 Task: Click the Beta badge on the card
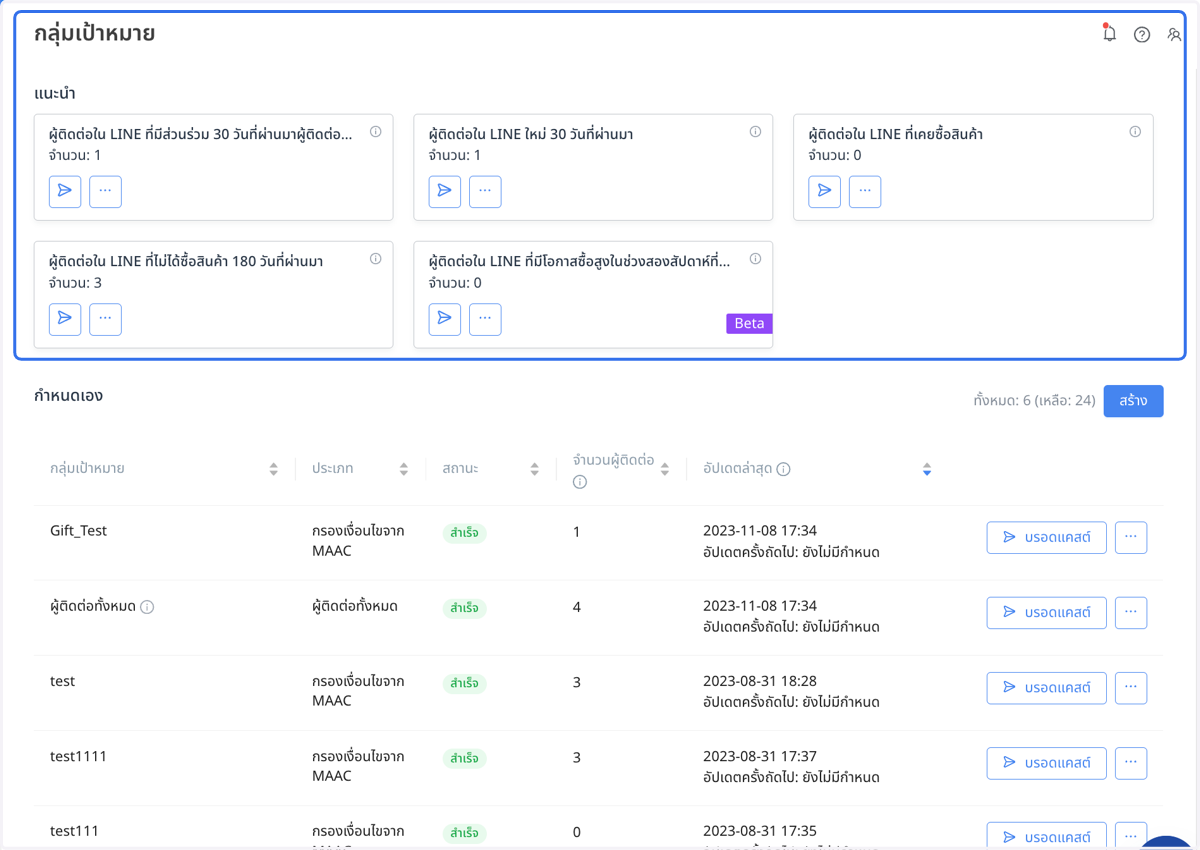749,323
